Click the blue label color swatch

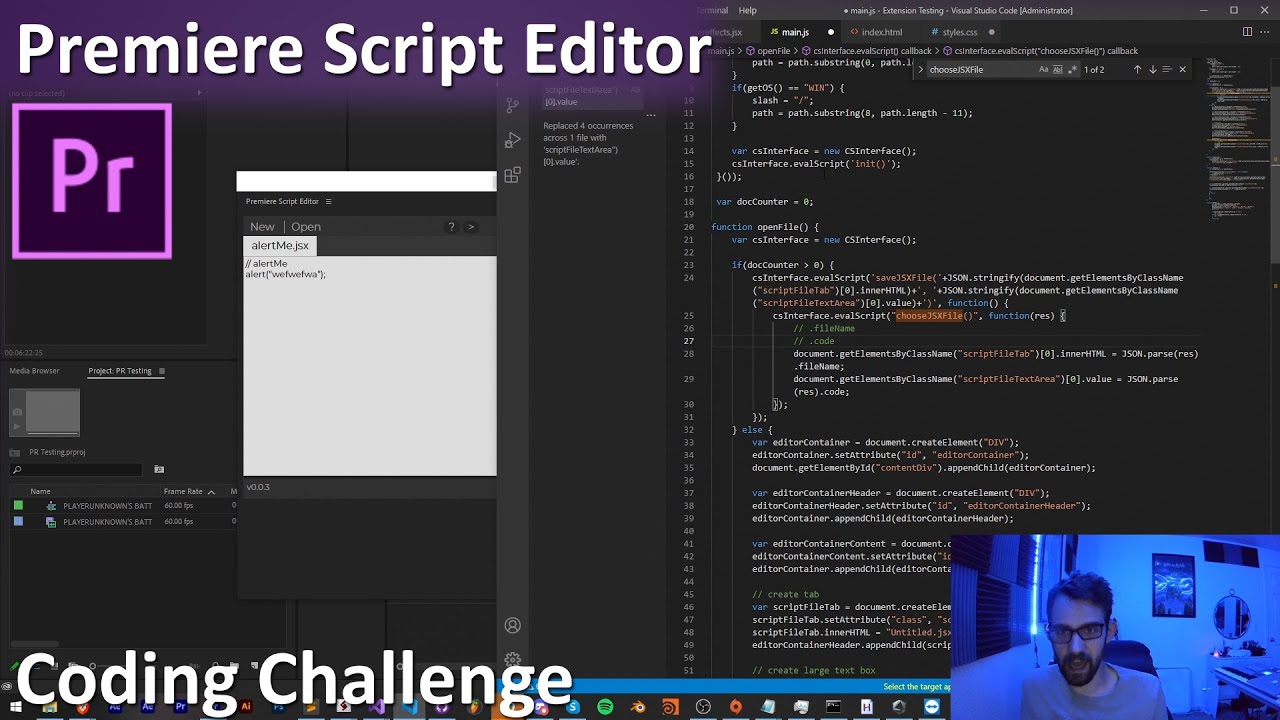[x=18, y=522]
